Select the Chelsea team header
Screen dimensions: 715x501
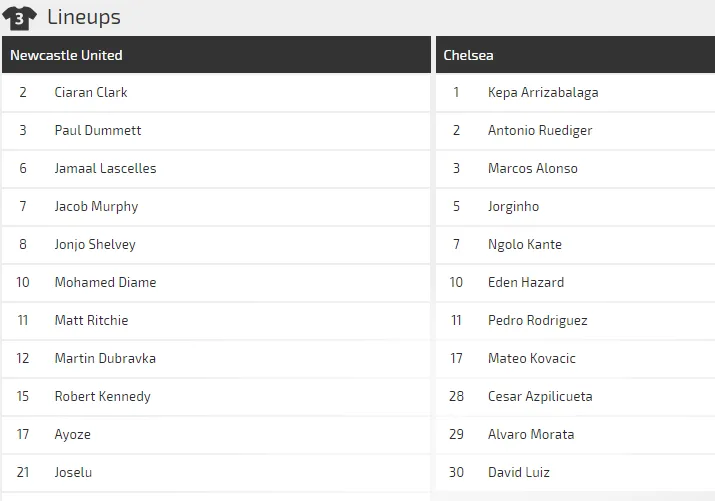[469, 55]
